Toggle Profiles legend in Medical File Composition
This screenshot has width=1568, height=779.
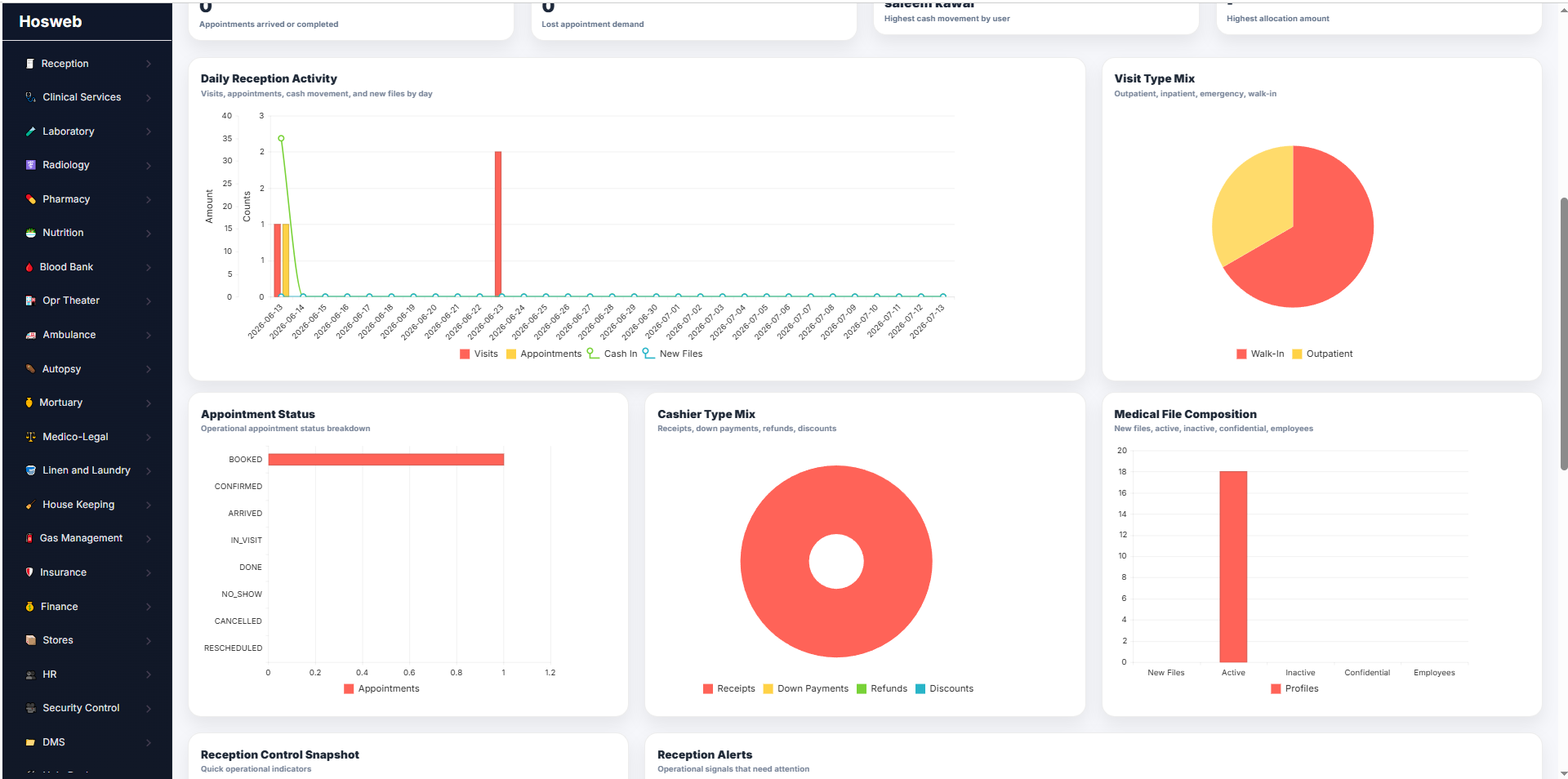(x=1294, y=688)
